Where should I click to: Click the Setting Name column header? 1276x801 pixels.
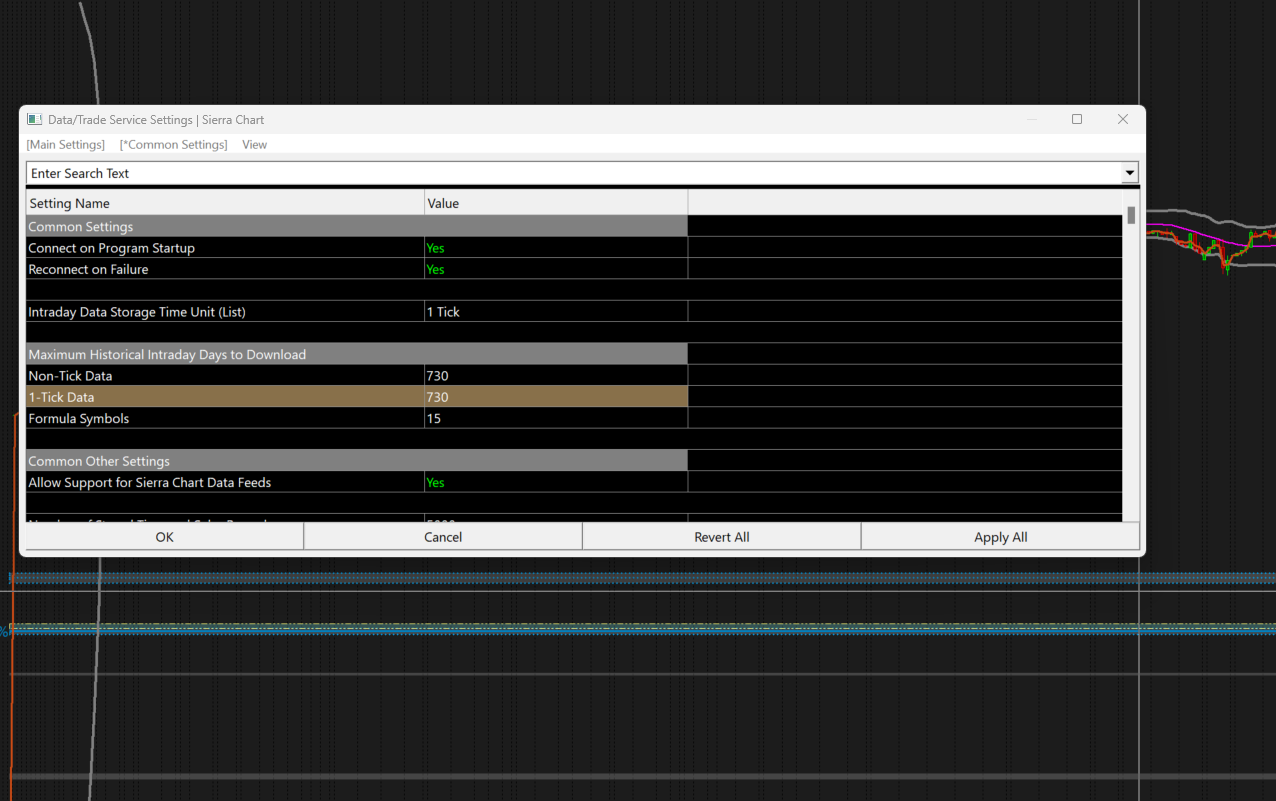click(x=225, y=203)
